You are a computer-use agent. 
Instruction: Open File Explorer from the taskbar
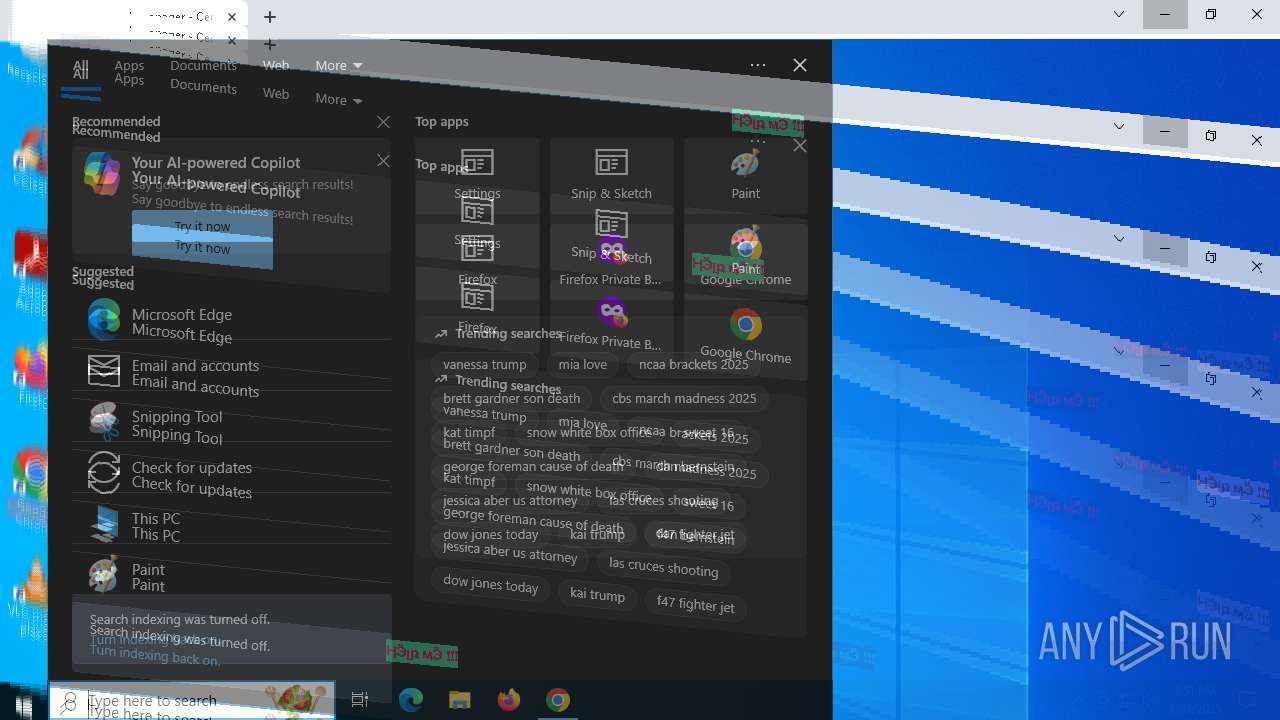[x=460, y=700]
